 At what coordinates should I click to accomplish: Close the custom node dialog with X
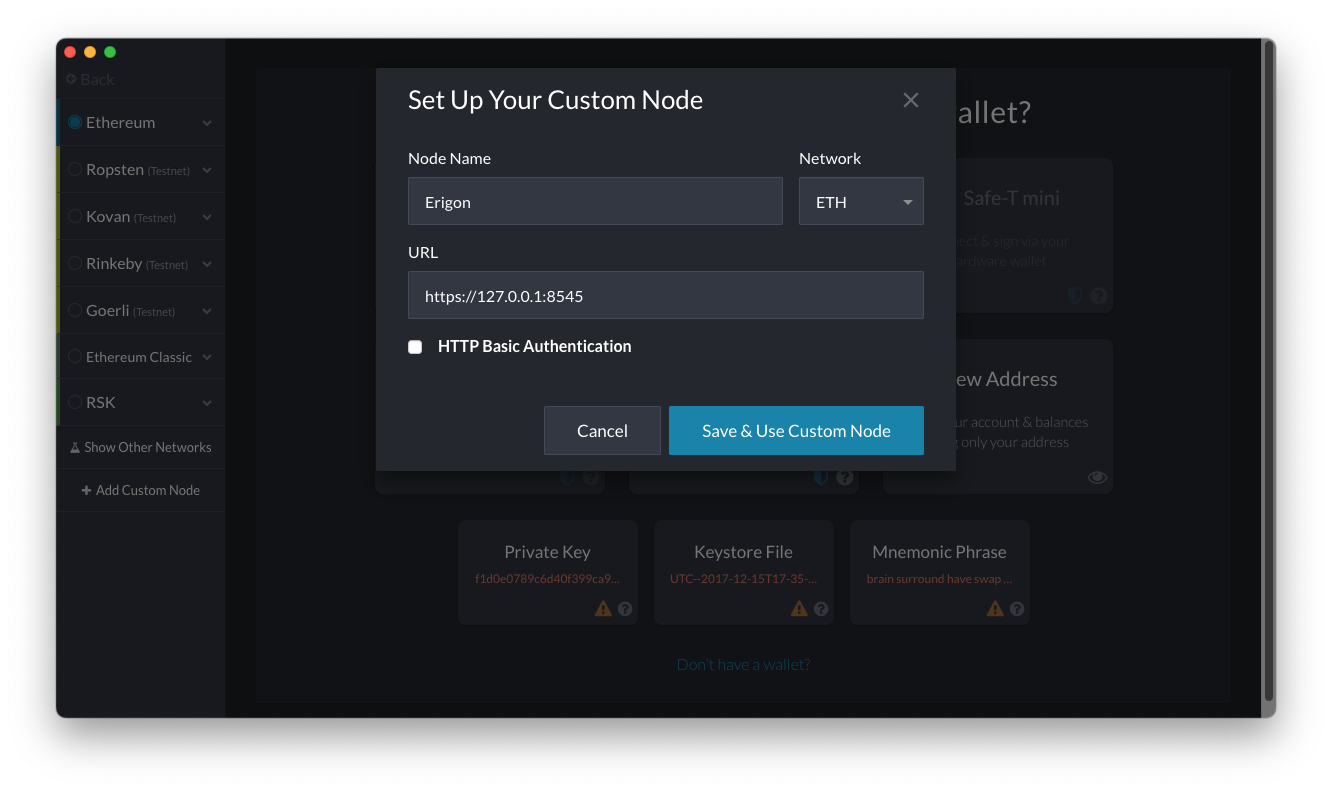[910, 100]
